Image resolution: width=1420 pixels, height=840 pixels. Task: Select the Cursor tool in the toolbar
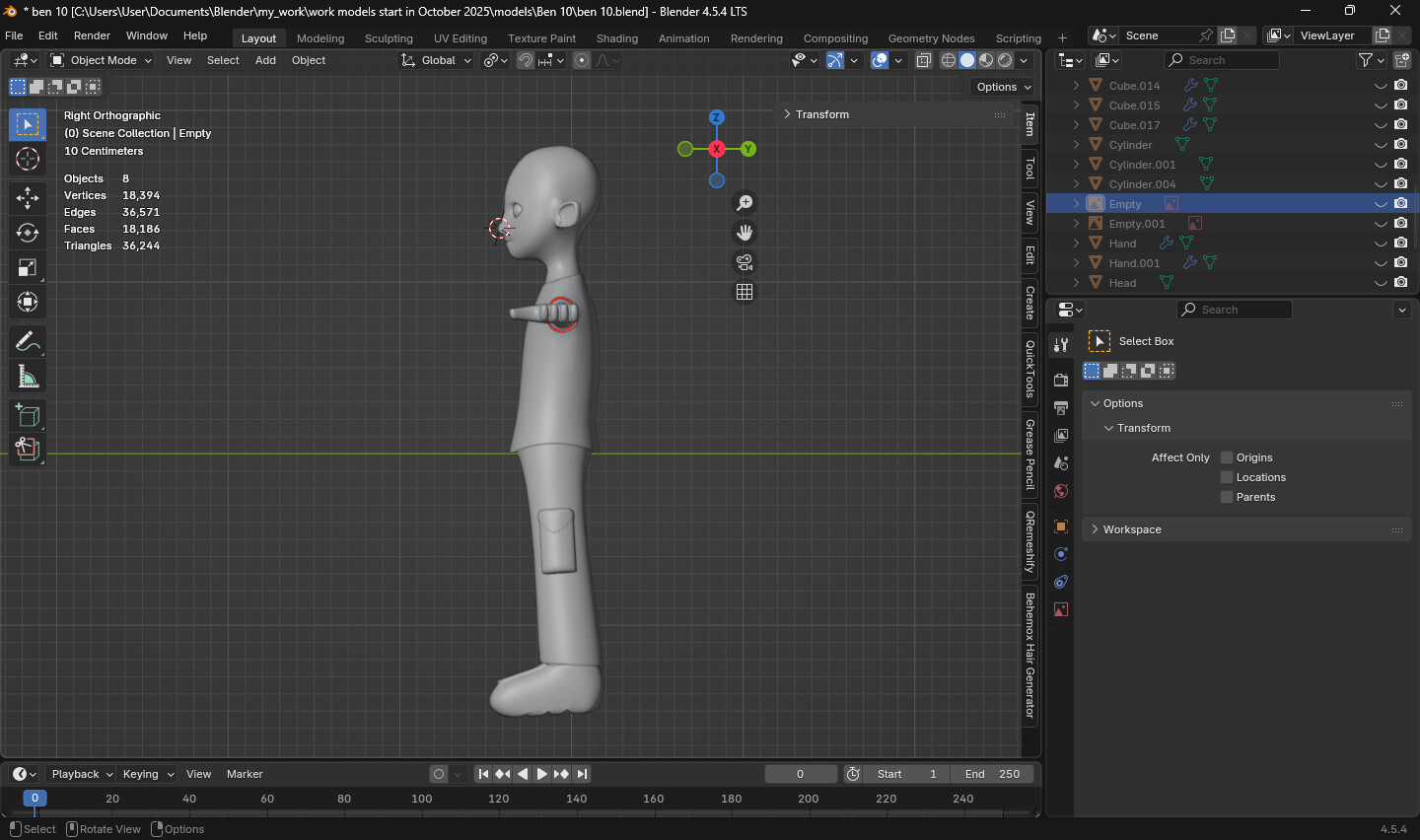28,159
